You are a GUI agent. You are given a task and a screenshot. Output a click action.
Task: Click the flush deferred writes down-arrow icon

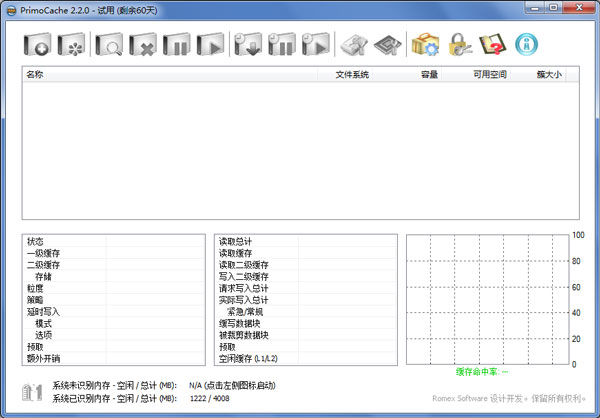pos(248,44)
